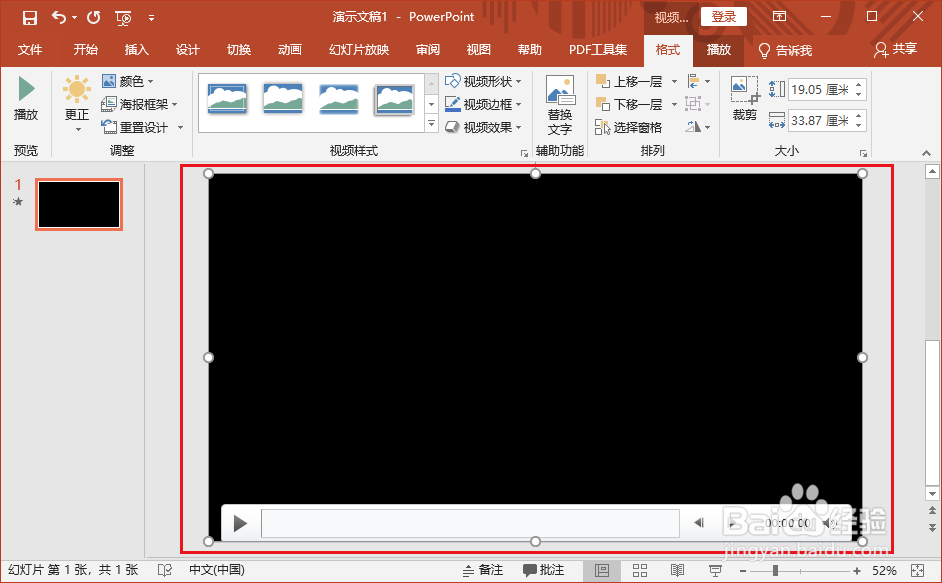The width and height of the screenshot is (942, 583).
Task: Expand the Video Styles gallery
Action: coord(430,124)
